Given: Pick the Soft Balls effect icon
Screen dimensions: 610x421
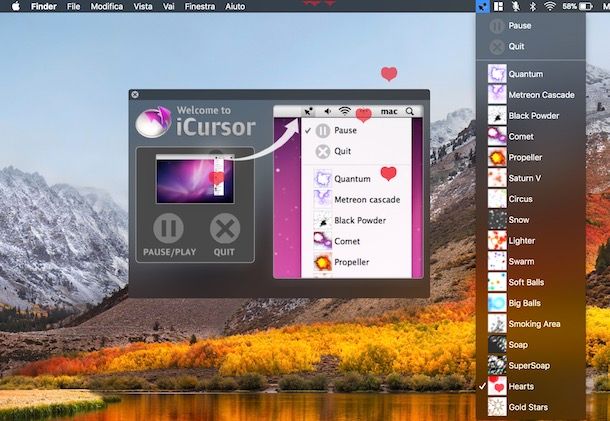Looking at the screenshot, I should coord(497,282).
